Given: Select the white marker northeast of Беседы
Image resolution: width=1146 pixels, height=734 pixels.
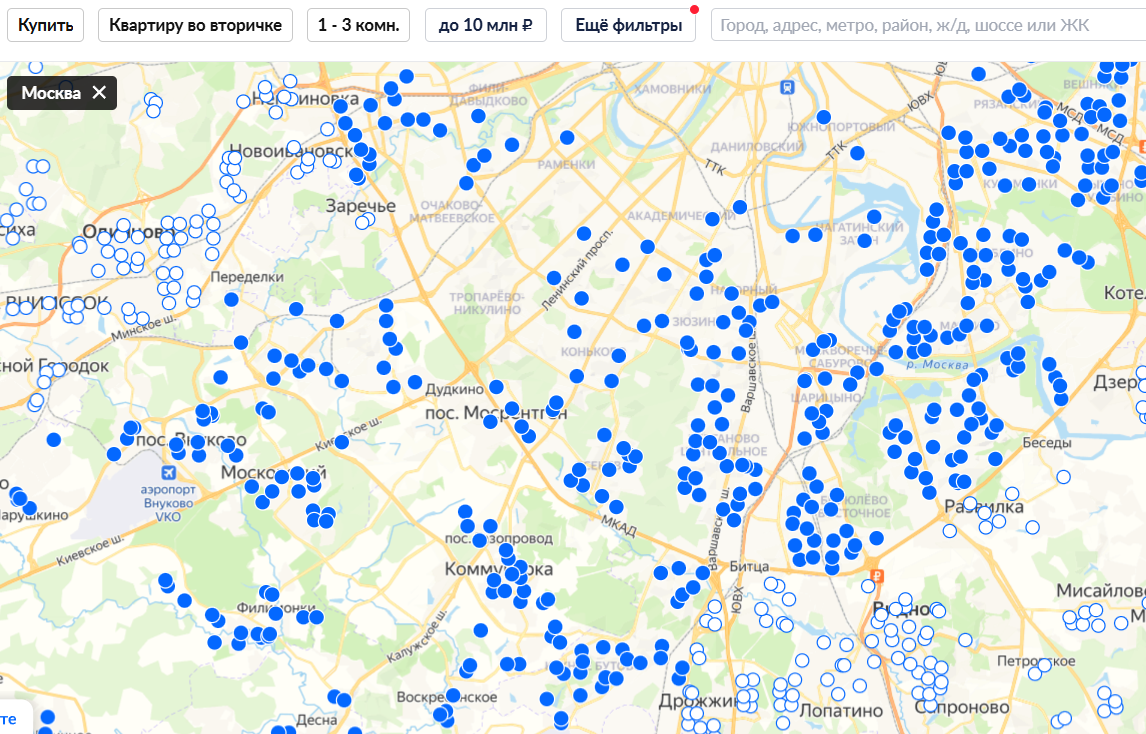Looking at the screenshot, I should click(x=1063, y=477).
